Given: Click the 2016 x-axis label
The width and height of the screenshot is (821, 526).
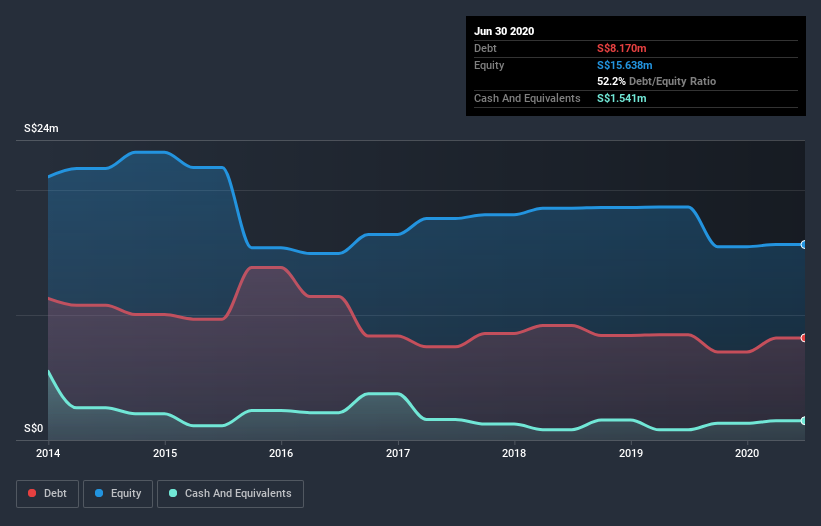Looking at the screenshot, I should [x=281, y=453].
